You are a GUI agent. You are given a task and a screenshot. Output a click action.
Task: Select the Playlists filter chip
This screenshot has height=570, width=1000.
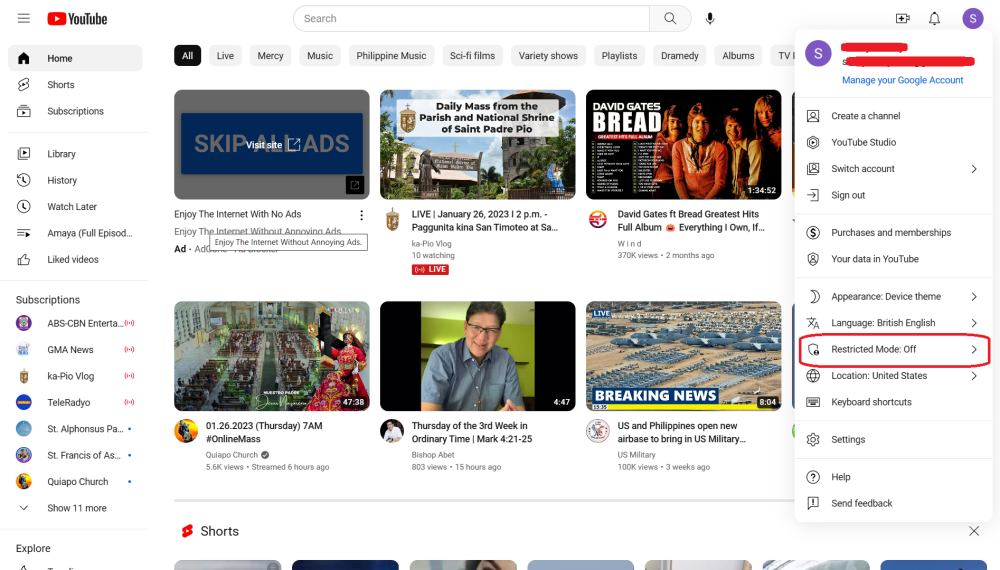(x=619, y=55)
